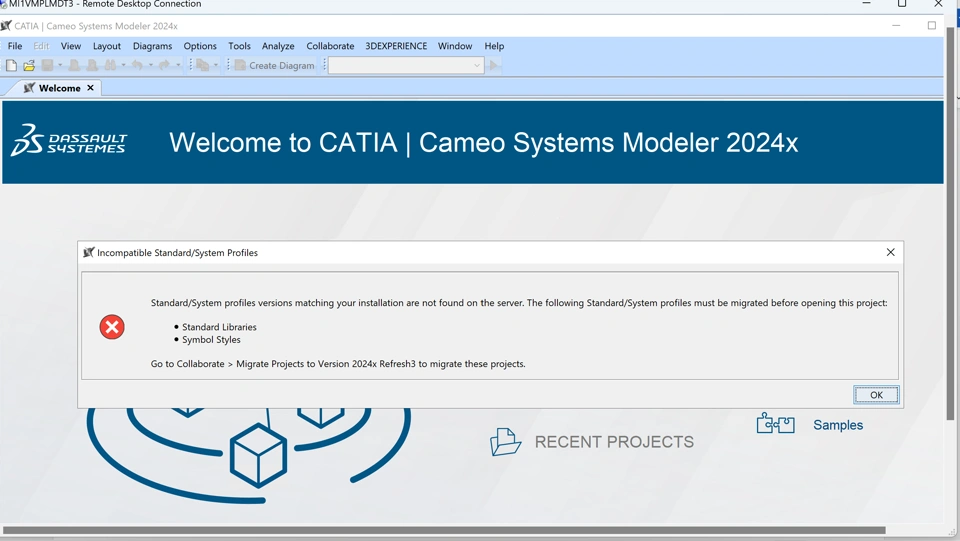Click the Samples puzzle piece icon

point(775,423)
